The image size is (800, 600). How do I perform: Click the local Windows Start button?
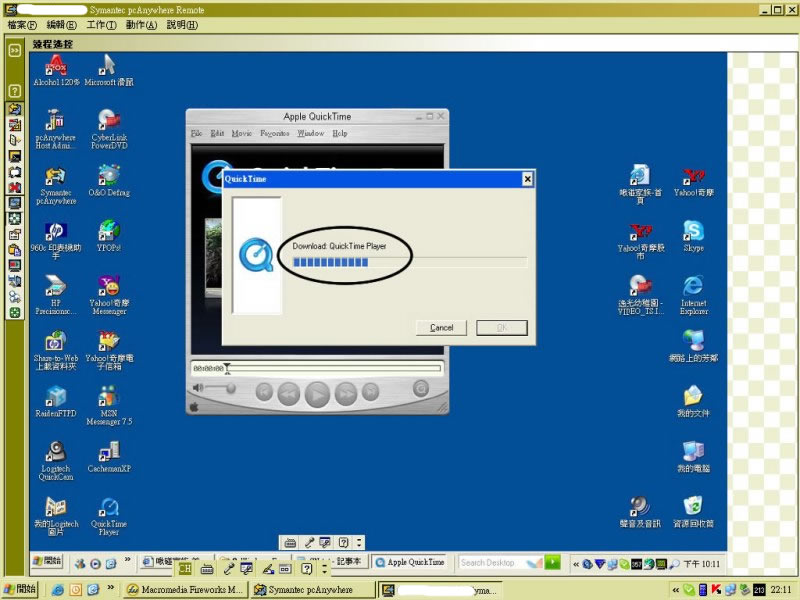pyautogui.click(x=21, y=589)
